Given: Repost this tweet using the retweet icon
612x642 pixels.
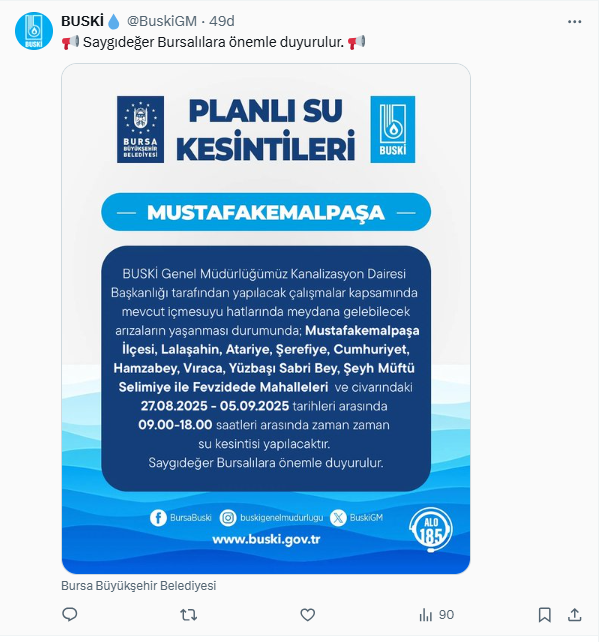Looking at the screenshot, I should click(x=188, y=615).
